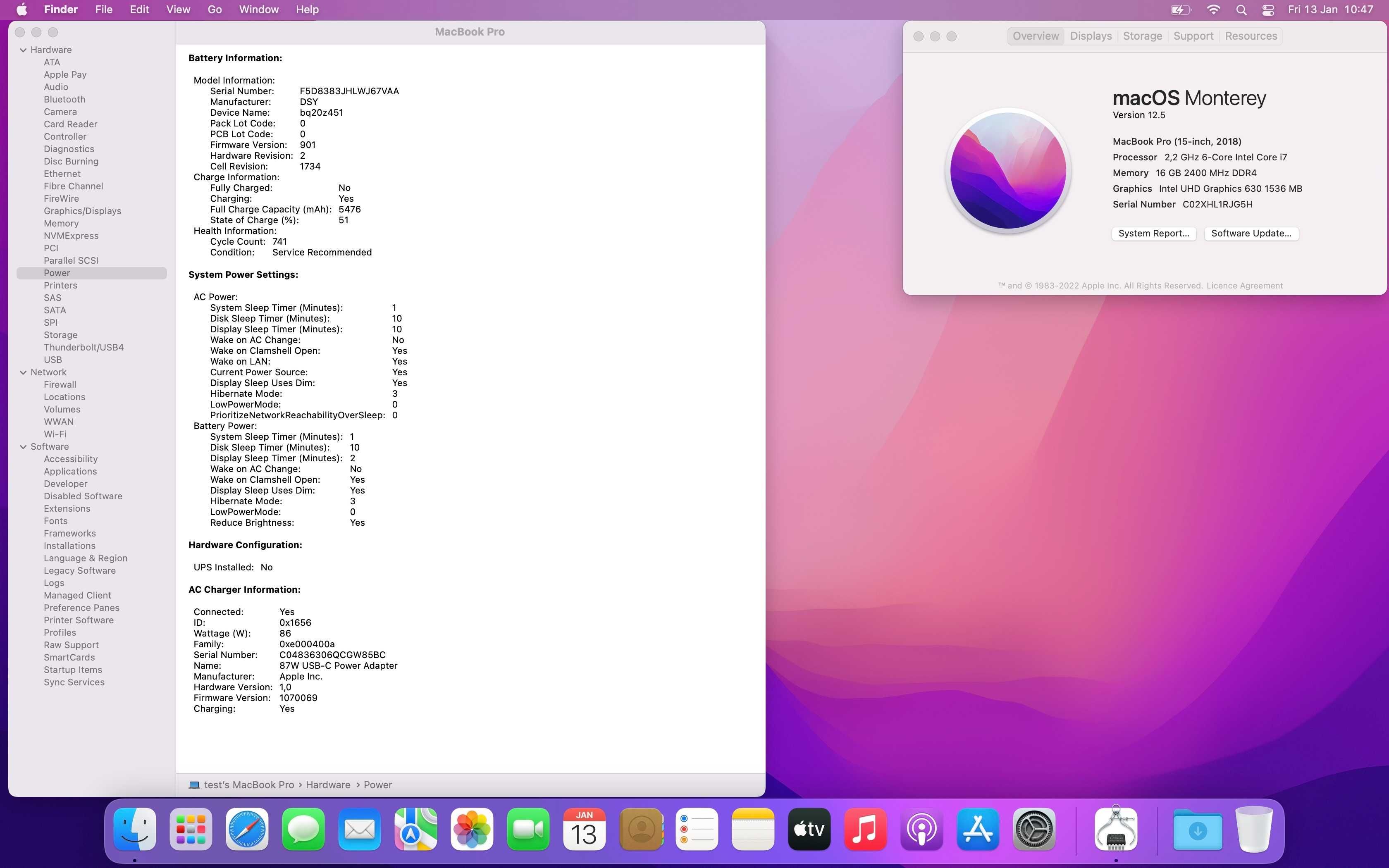Click battery charging status icon

click(1181, 9)
